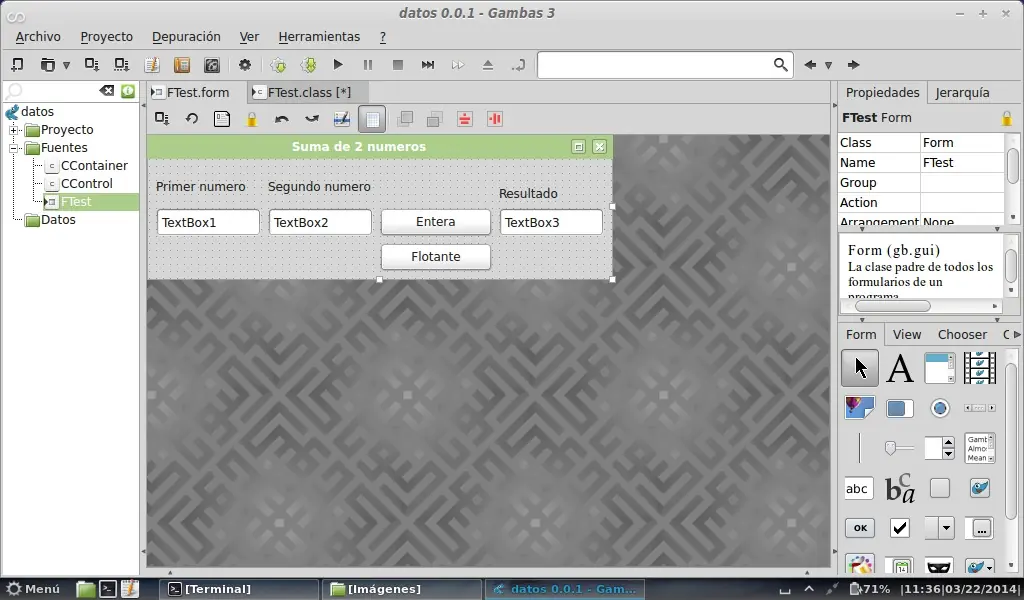Viewport: 1024px width, 600px height.
Task: Click the forward navigation arrow
Action: coord(853,65)
